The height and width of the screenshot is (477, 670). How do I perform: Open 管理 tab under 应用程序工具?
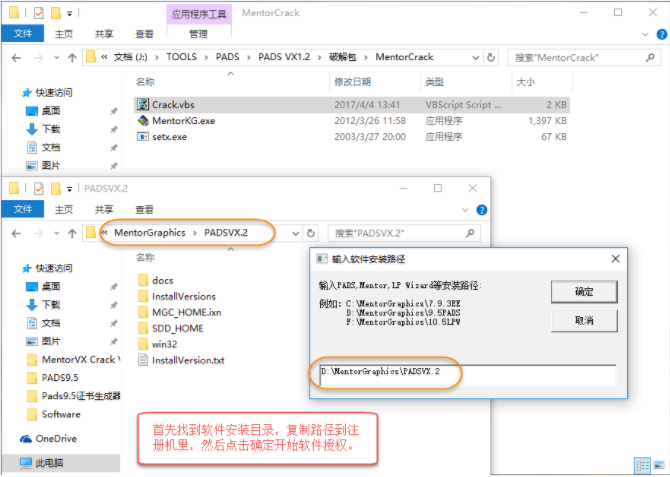(x=199, y=34)
